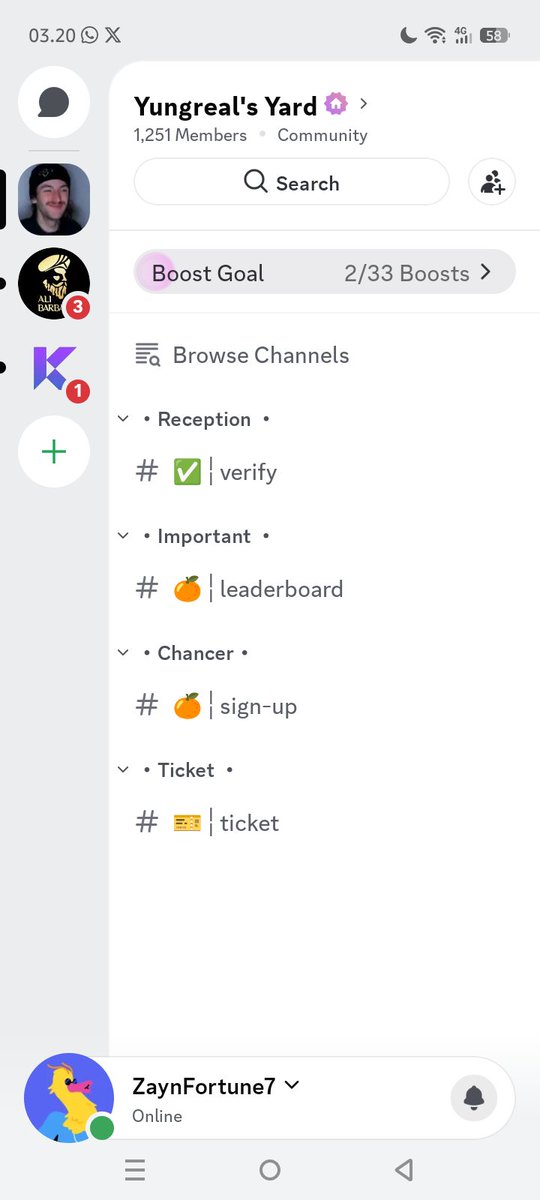Tap the invite members icon
The image size is (540, 1200).
(492, 183)
